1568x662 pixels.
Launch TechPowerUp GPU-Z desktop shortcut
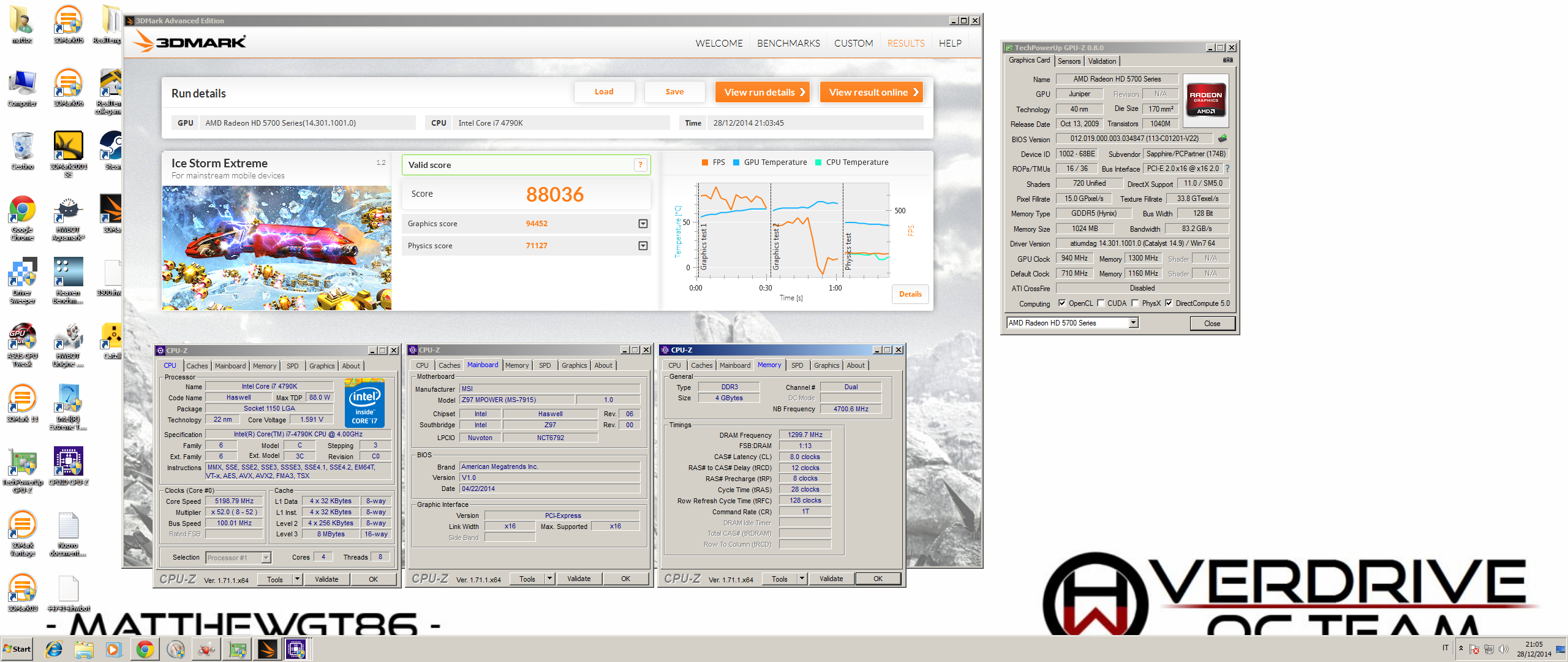(23, 471)
